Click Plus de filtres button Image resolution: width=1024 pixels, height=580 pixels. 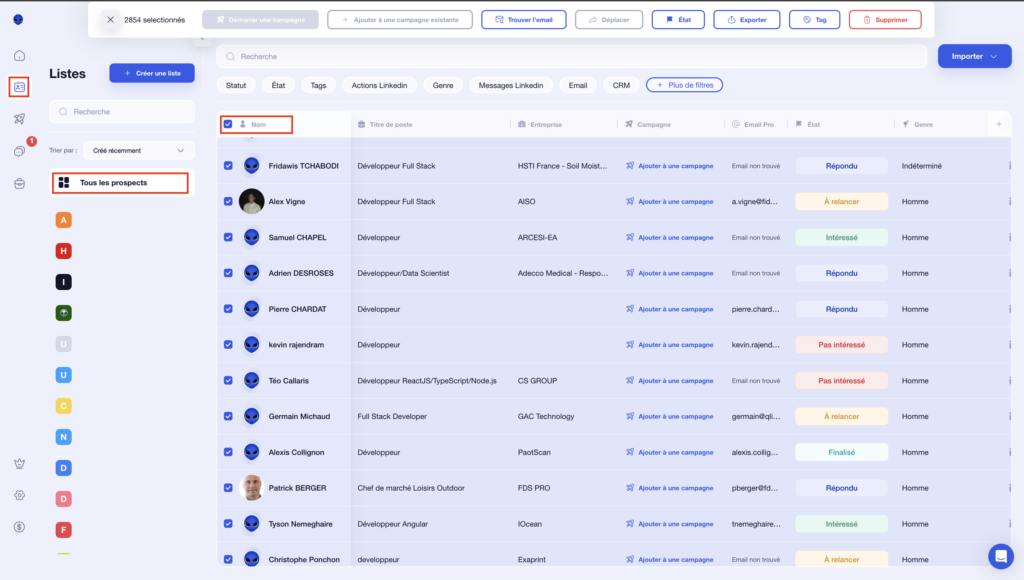[684, 85]
